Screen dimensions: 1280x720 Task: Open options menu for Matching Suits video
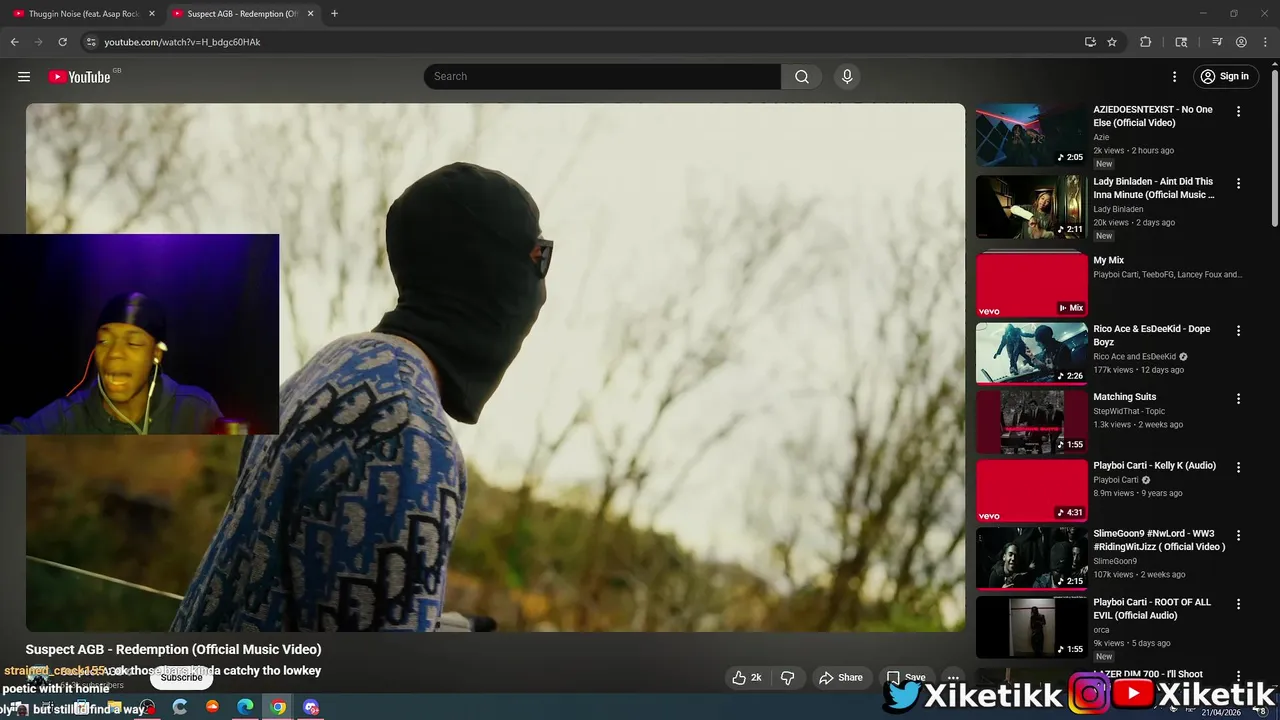(1238, 399)
